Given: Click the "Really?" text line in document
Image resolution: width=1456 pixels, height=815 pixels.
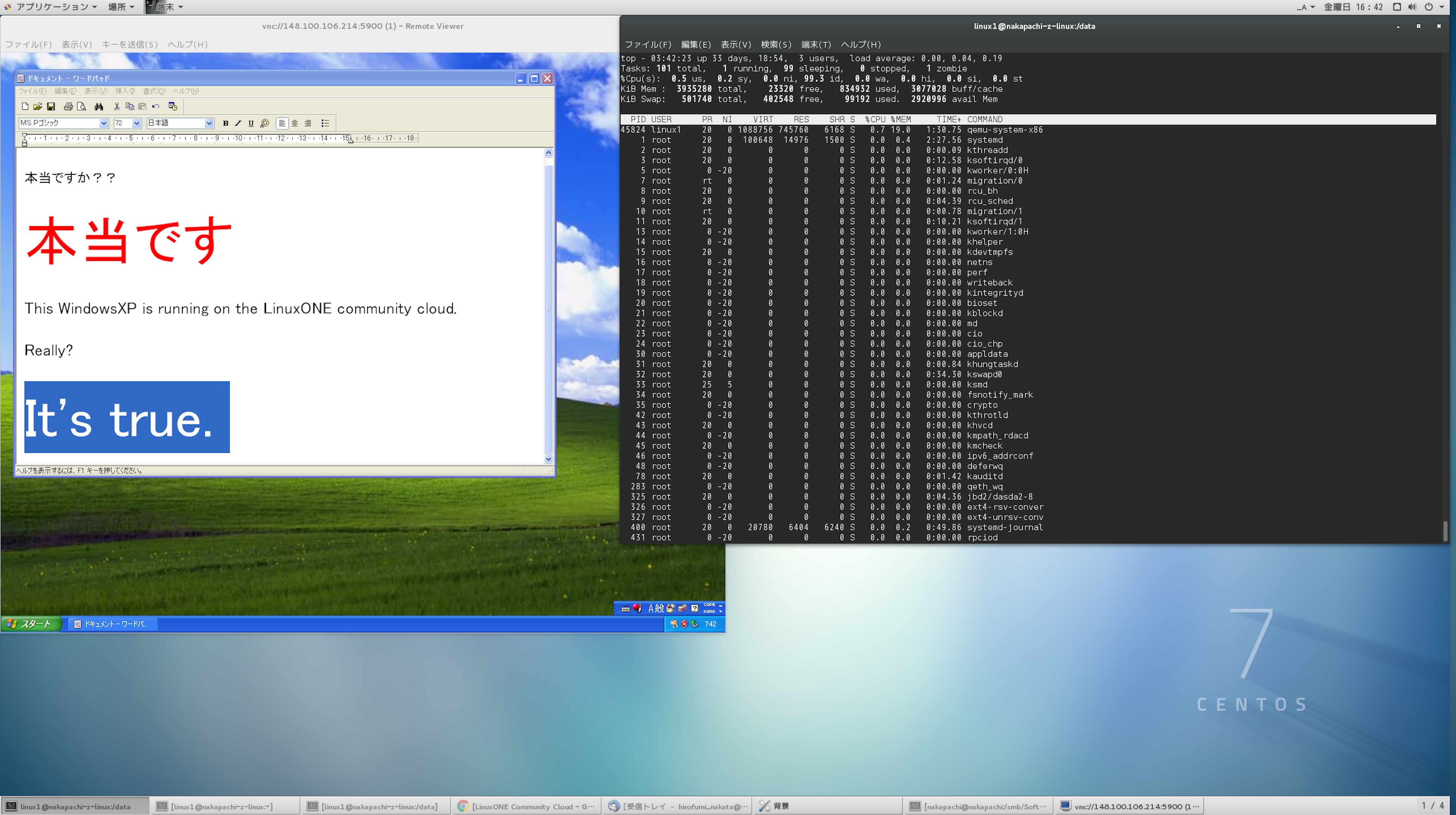Looking at the screenshot, I should coord(49,350).
